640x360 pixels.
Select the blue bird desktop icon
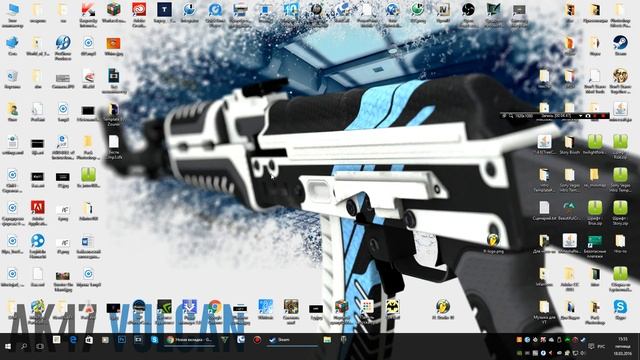12,42
